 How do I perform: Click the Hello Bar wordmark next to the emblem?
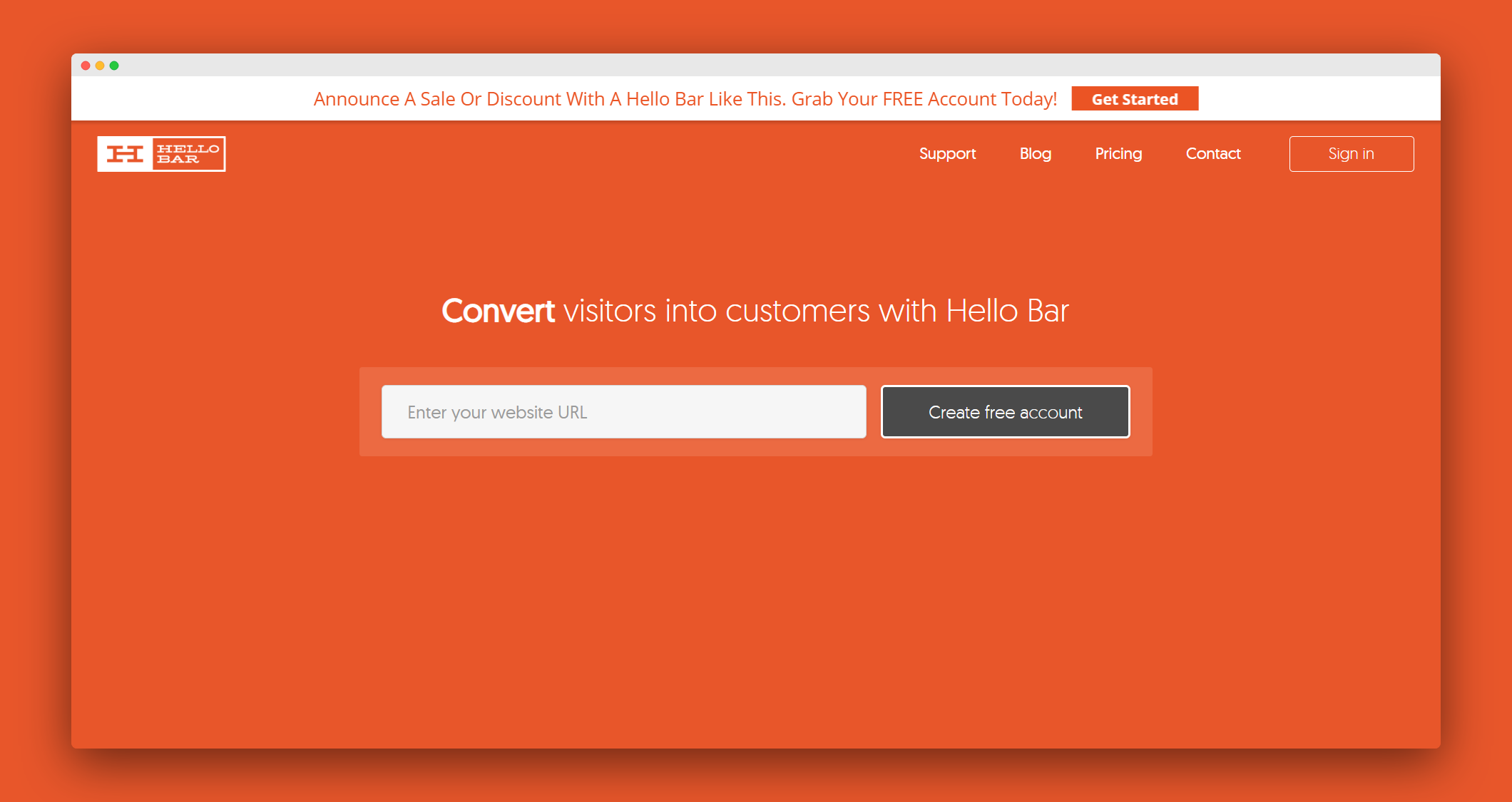click(189, 153)
